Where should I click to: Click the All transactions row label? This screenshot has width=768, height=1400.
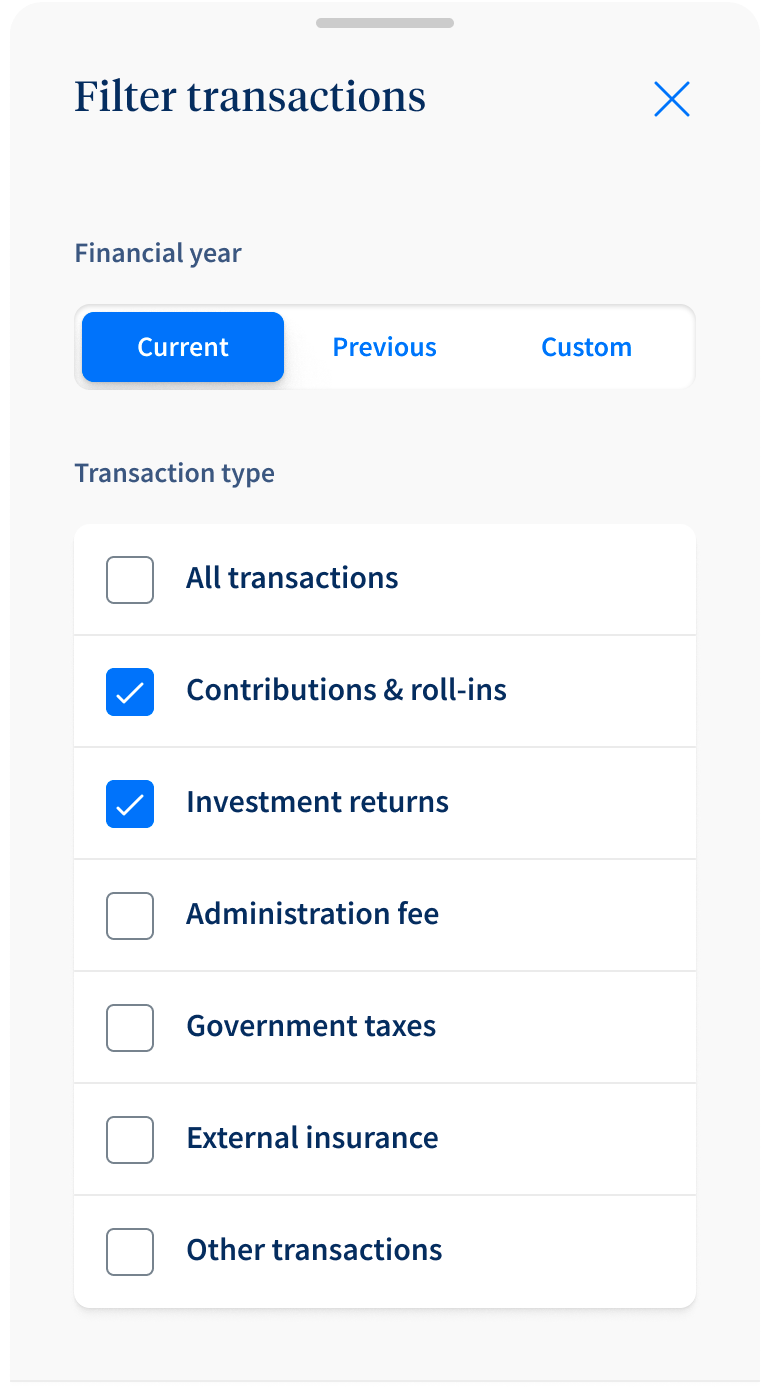(292, 578)
